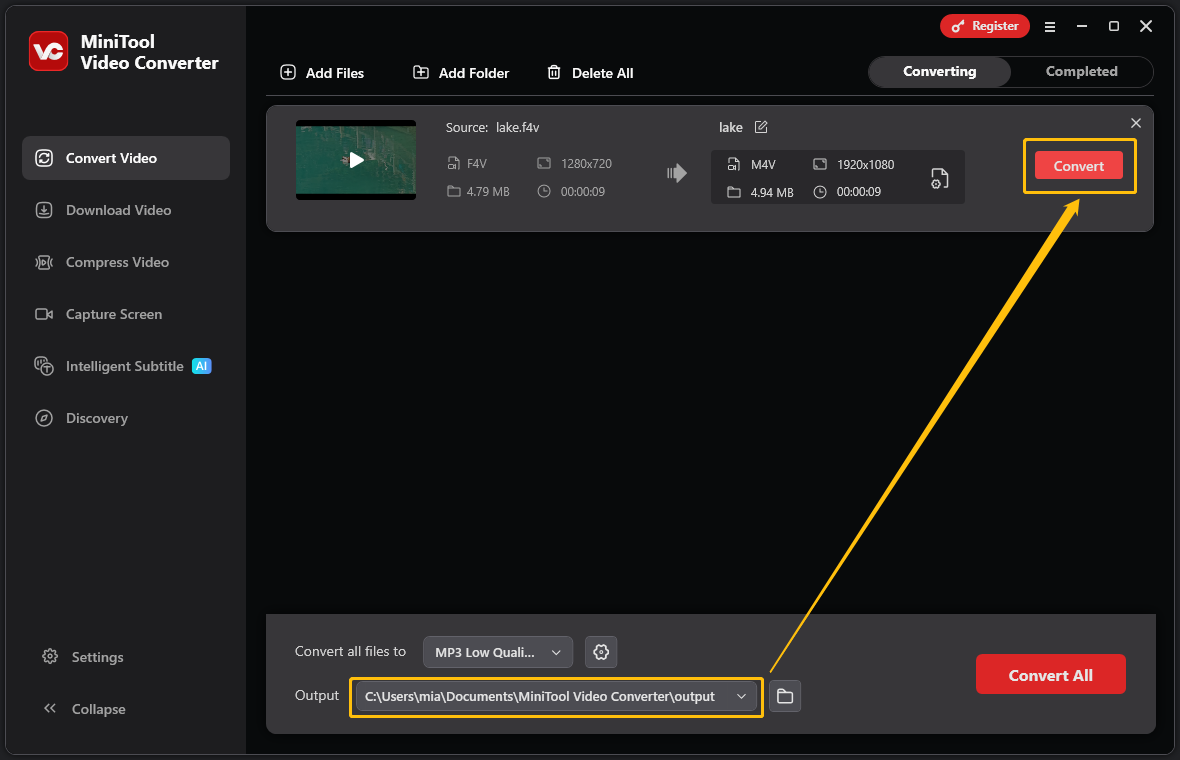Open the Capture Screen feature
1180x760 pixels.
point(114,314)
